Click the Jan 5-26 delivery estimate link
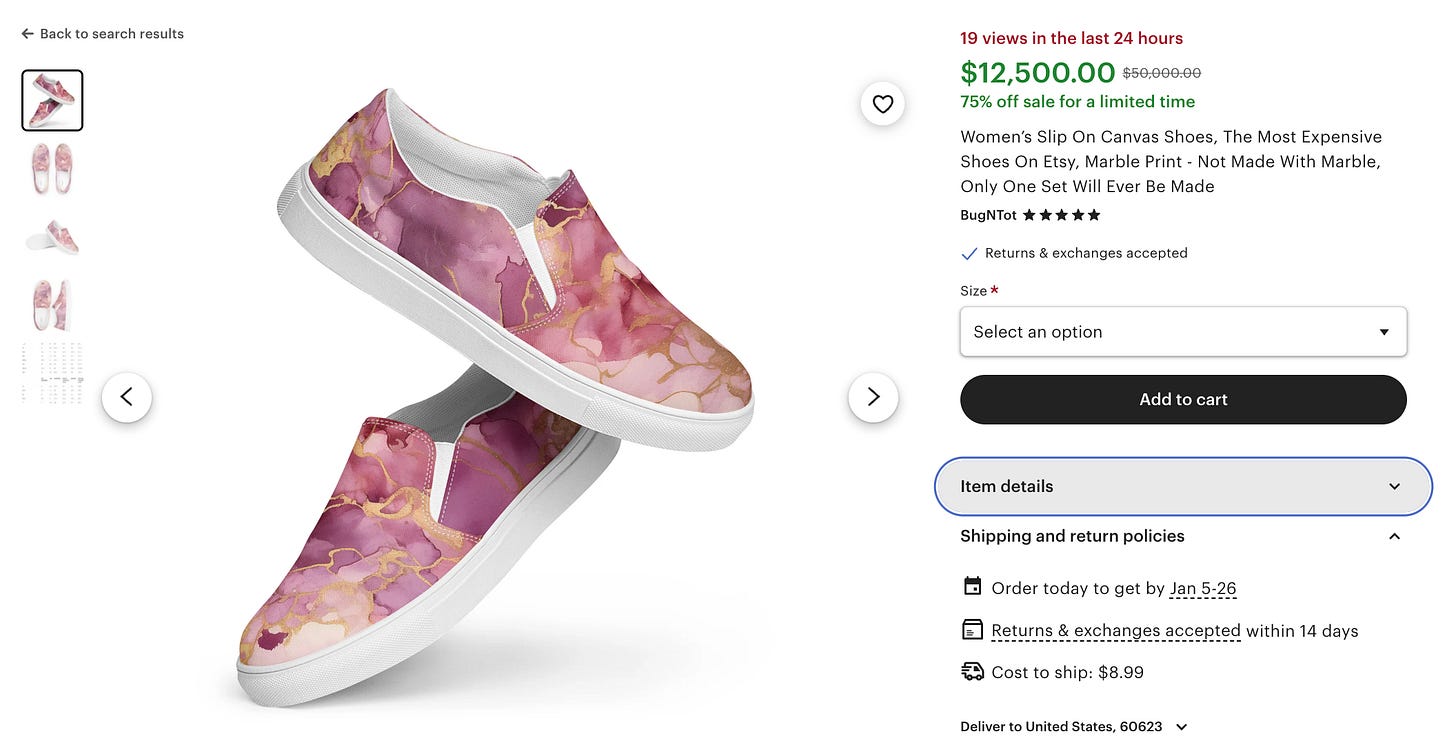Image resolution: width=1456 pixels, height=740 pixels. coord(1203,588)
